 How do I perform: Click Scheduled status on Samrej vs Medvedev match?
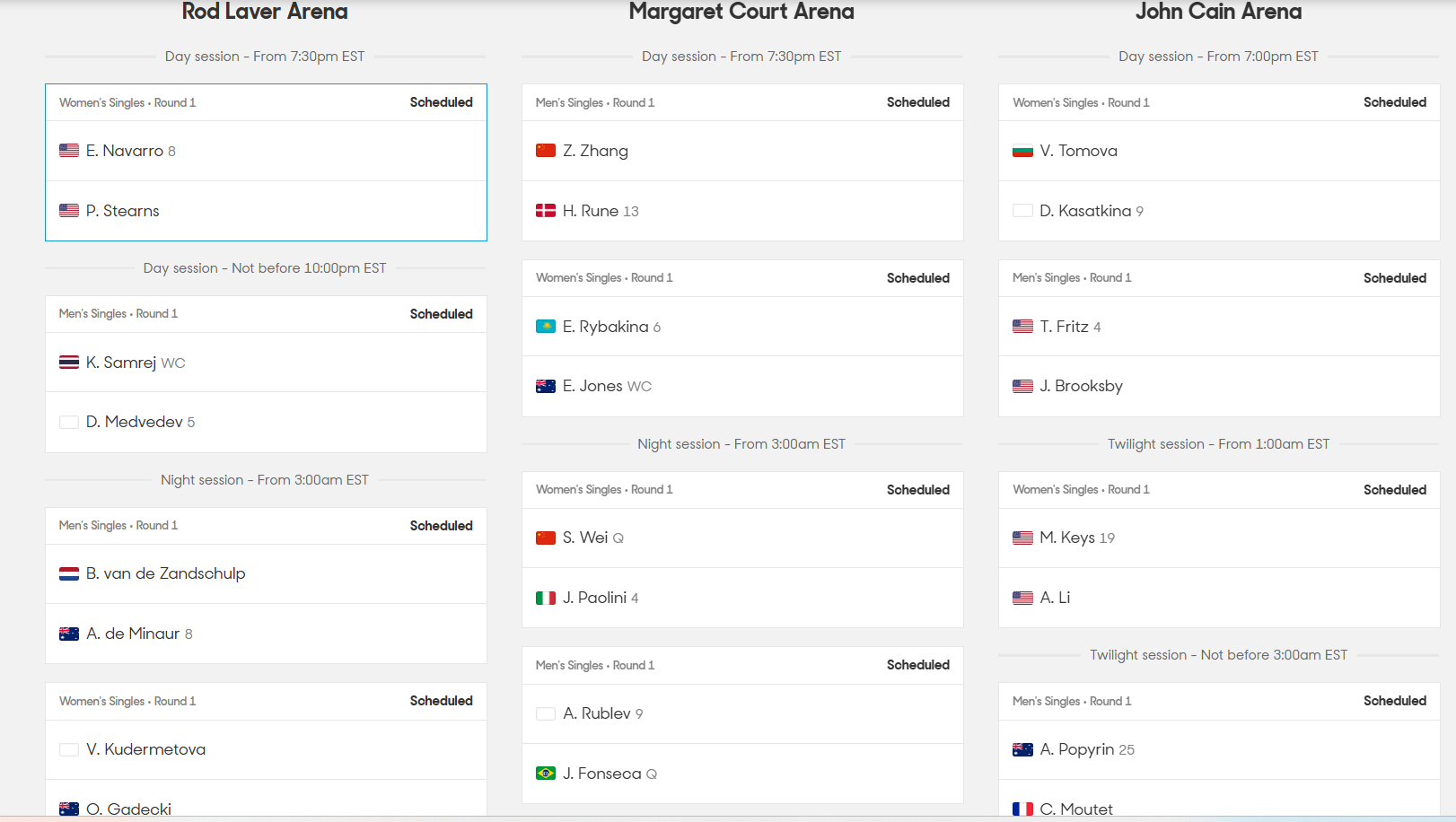pyautogui.click(x=441, y=314)
